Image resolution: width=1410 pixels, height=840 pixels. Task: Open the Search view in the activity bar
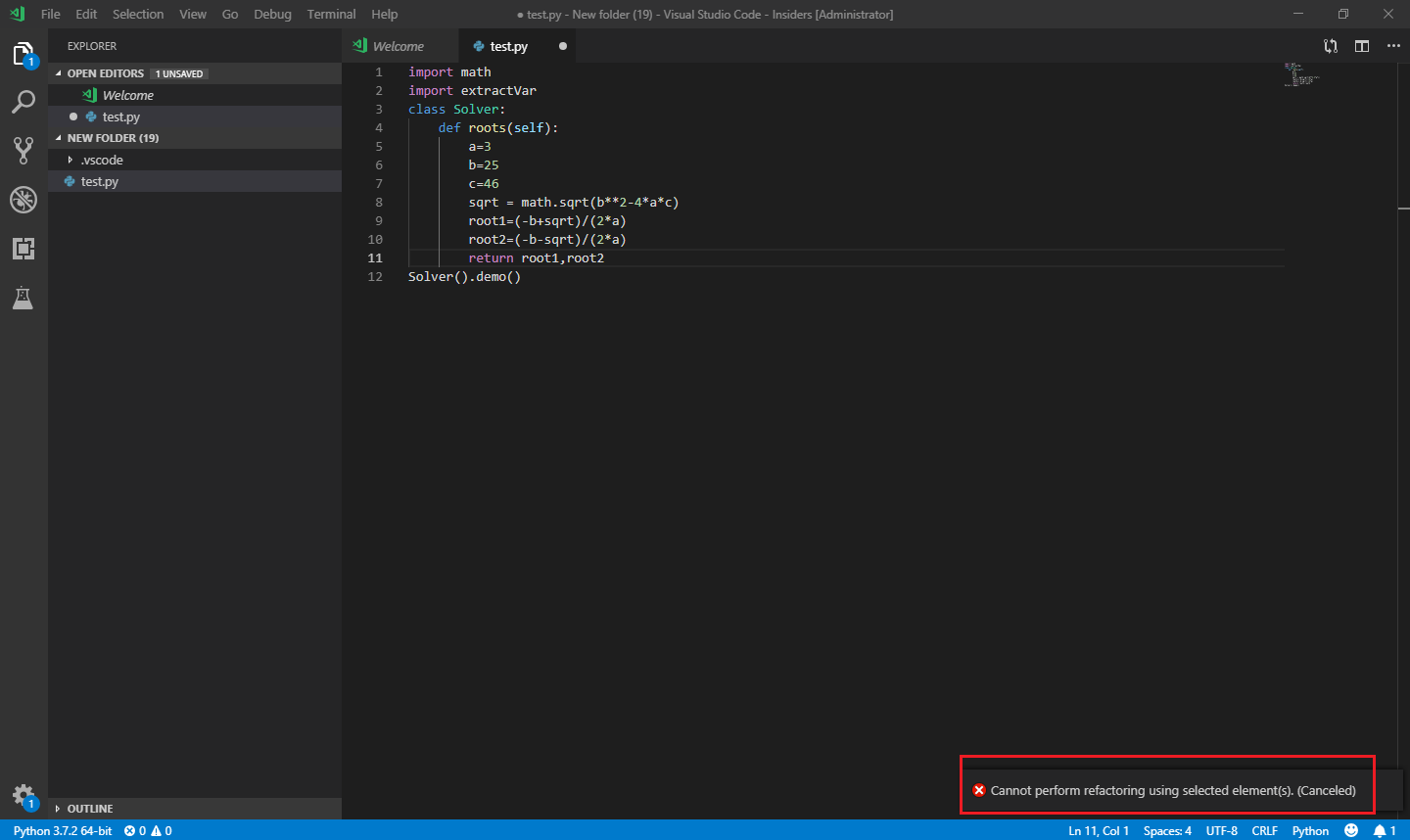coord(23,102)
